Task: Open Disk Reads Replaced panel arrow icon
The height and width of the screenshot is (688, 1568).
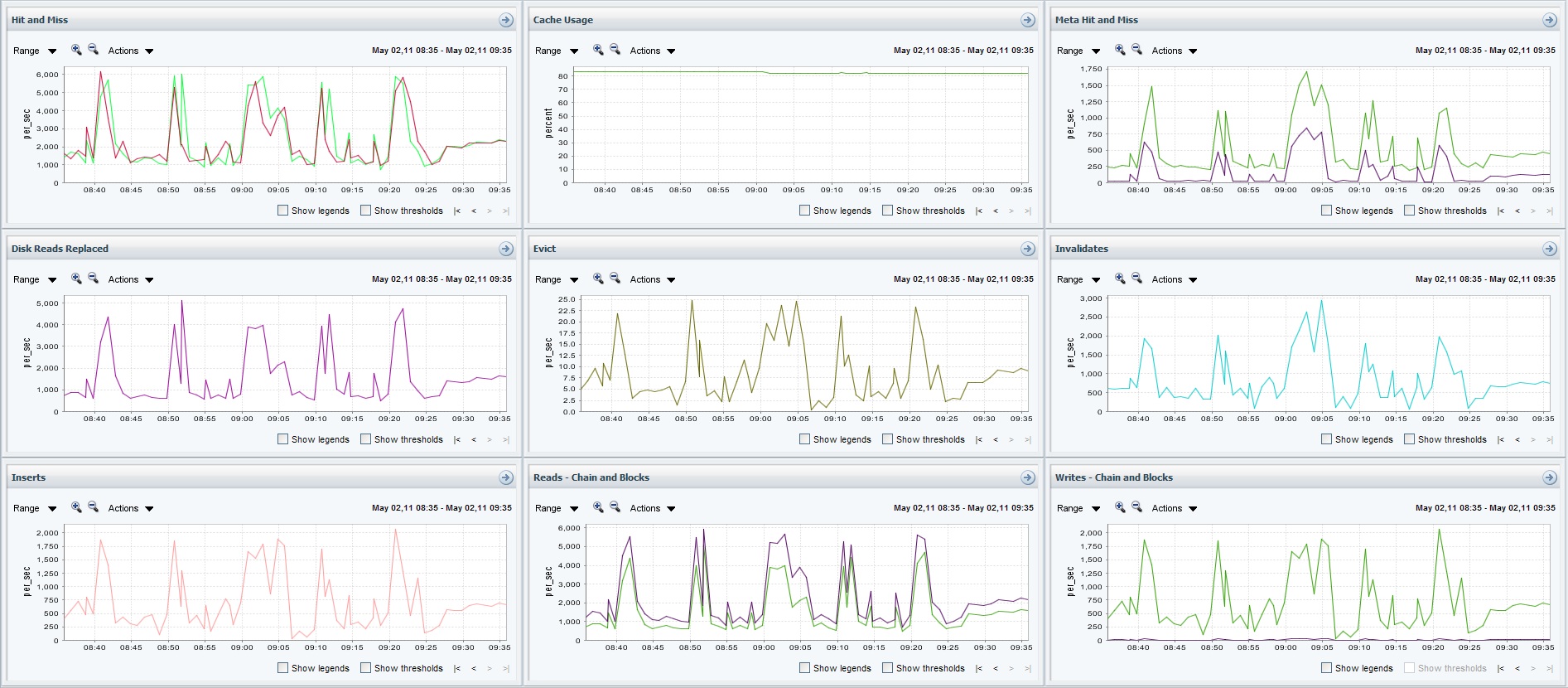Action: click(x=505, y=249)
